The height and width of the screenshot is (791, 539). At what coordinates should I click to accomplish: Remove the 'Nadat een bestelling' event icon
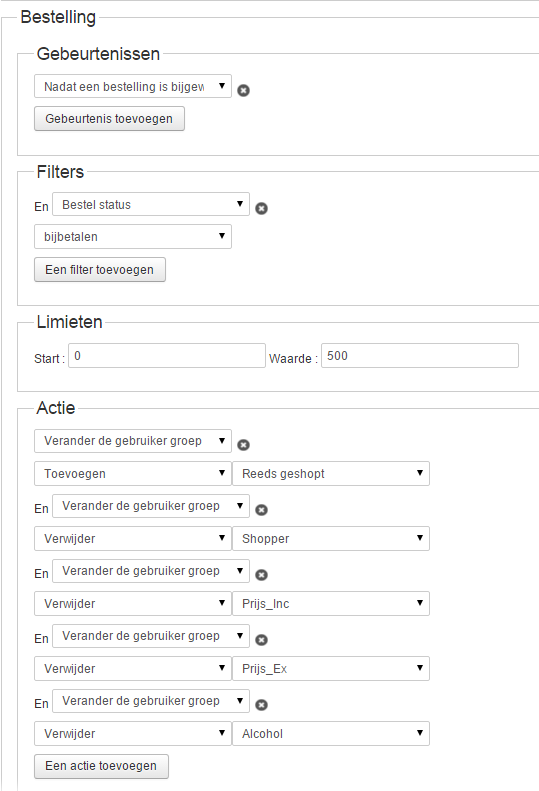click(x=243, y=90)
